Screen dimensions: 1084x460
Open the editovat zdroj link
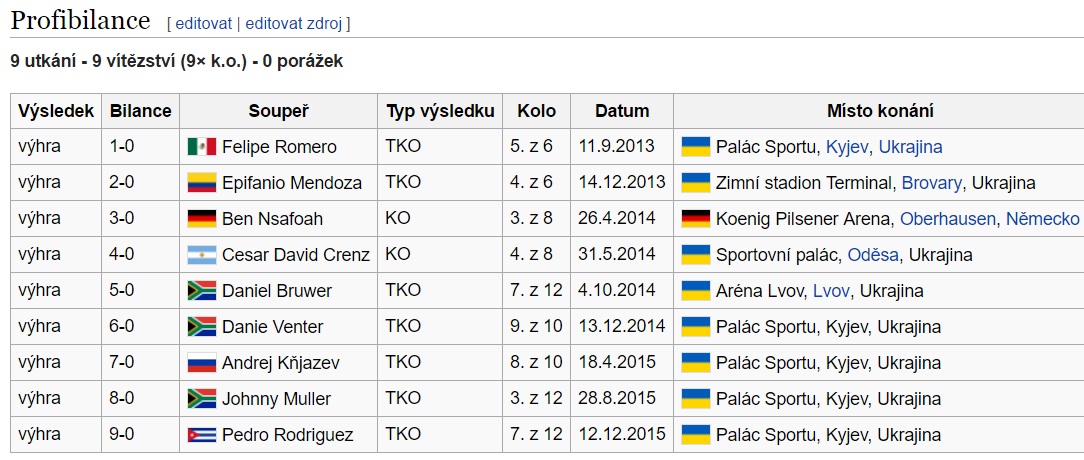pyautogui.click(x=294, y=24)
